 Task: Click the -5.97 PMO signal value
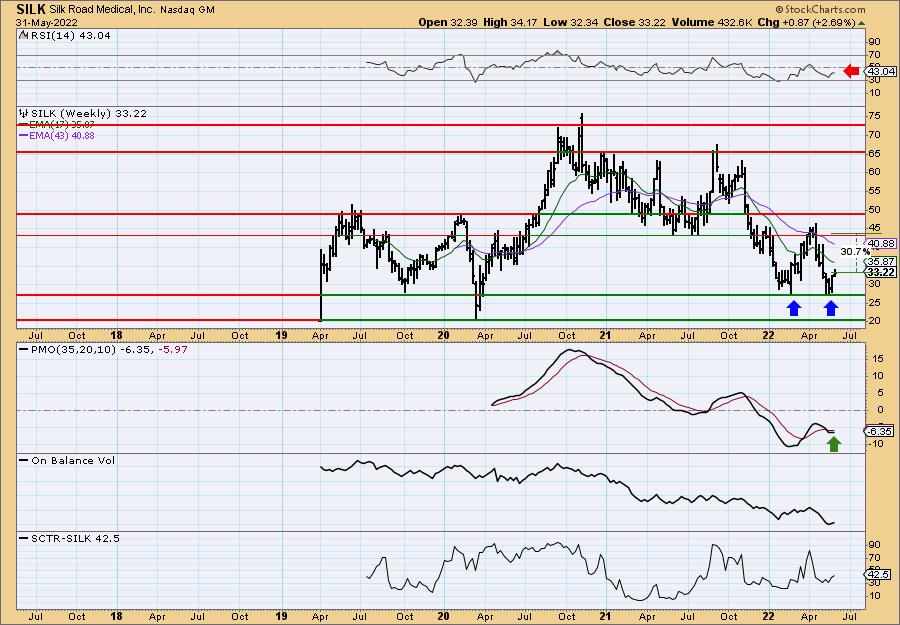tap(175, 349)
